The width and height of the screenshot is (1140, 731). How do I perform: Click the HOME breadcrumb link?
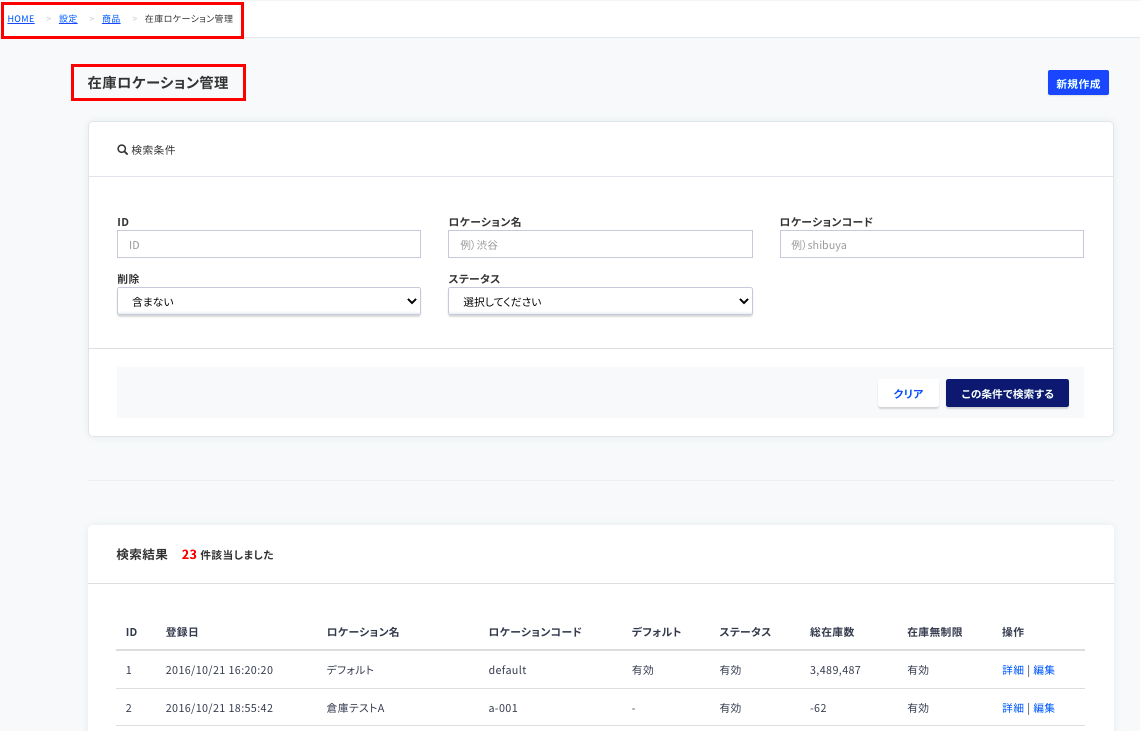21,19
